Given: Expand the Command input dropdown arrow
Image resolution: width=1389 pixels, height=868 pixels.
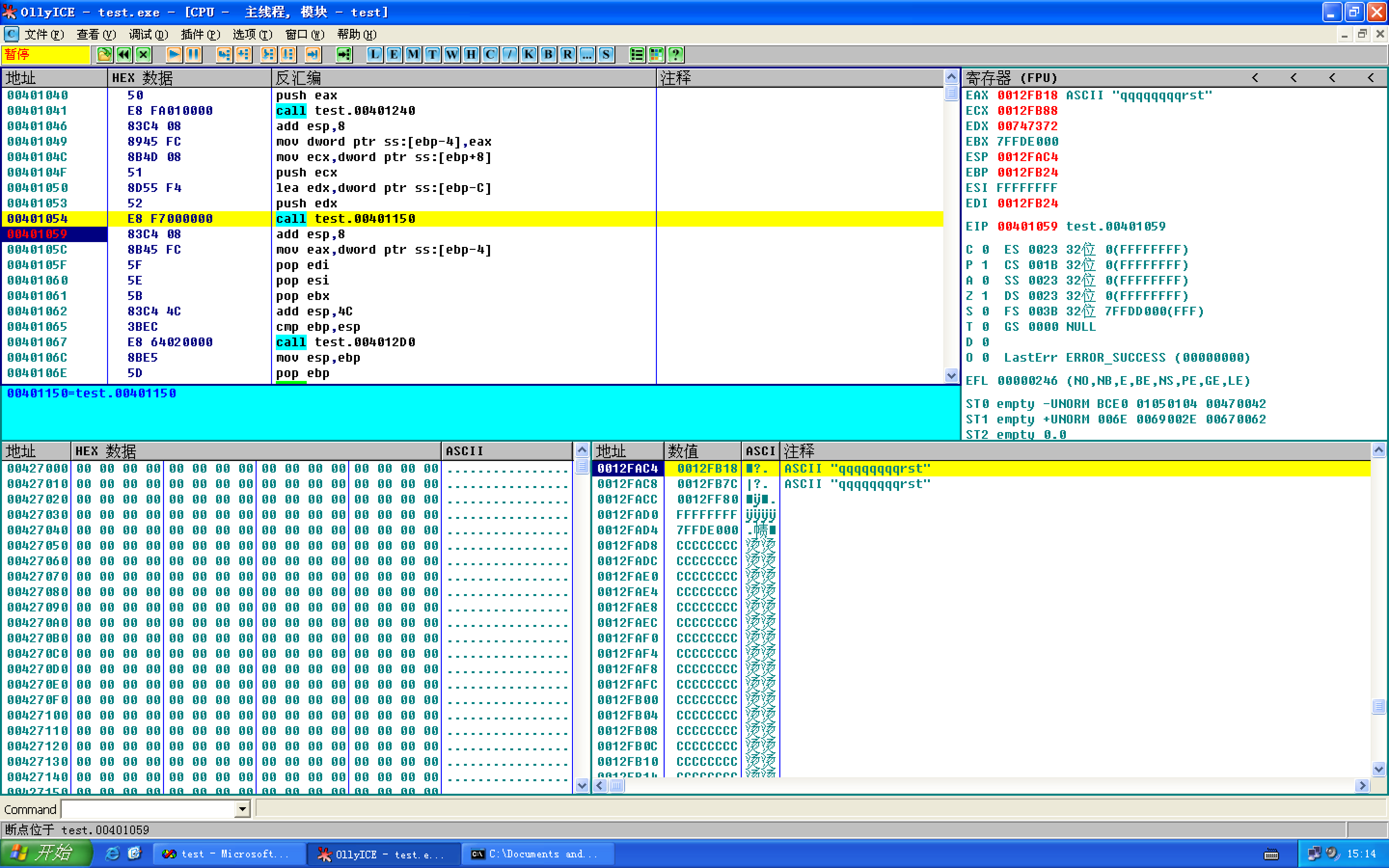Looking at the screenshot, I should click(243, 810).
